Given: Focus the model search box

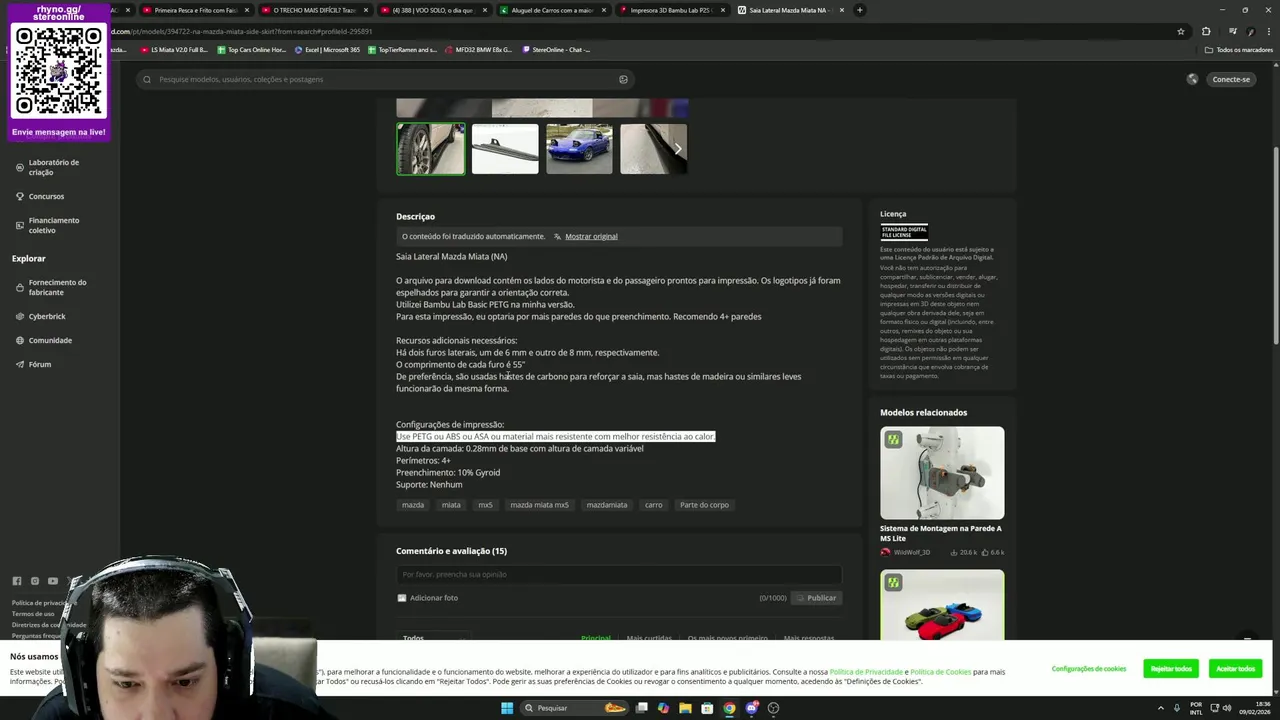Looking at the screenshot, I should pyautogui.click(x=385, y=79).
